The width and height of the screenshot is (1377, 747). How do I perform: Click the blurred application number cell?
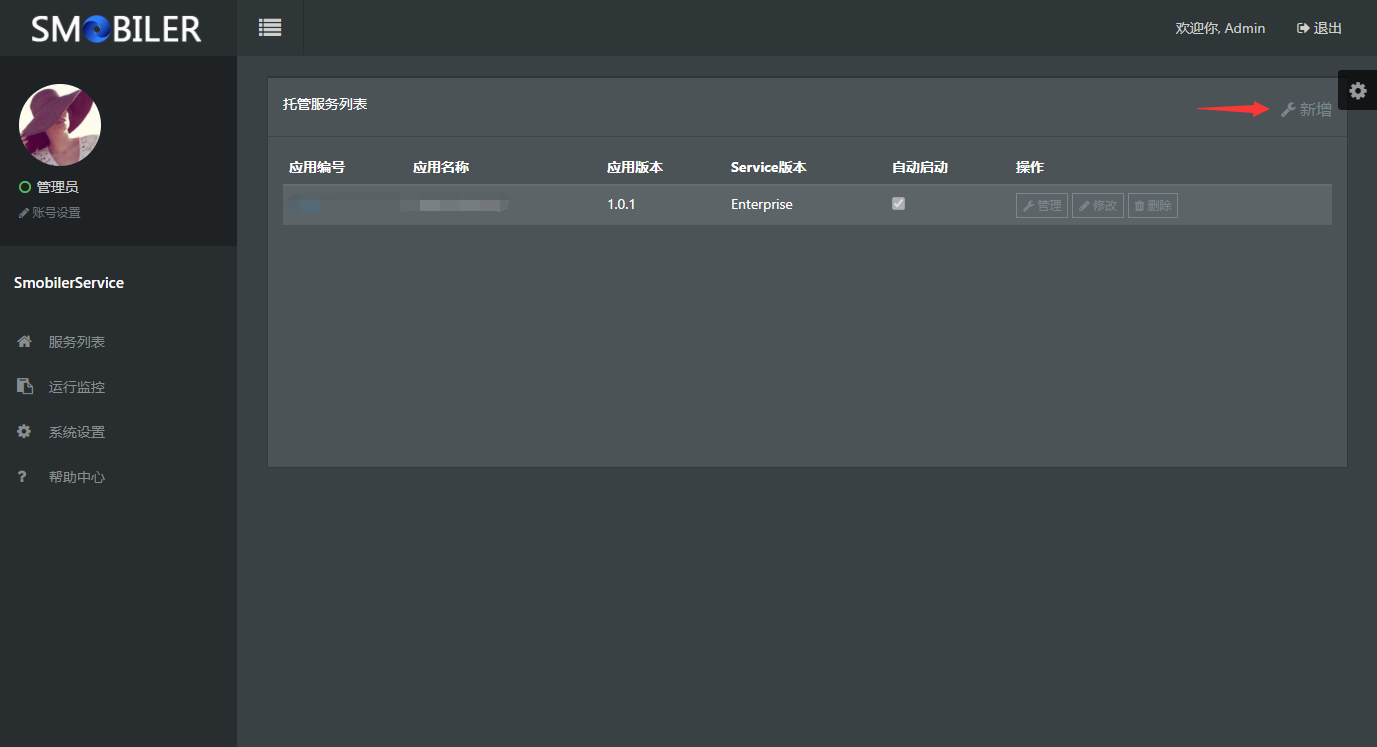point(306,206)
